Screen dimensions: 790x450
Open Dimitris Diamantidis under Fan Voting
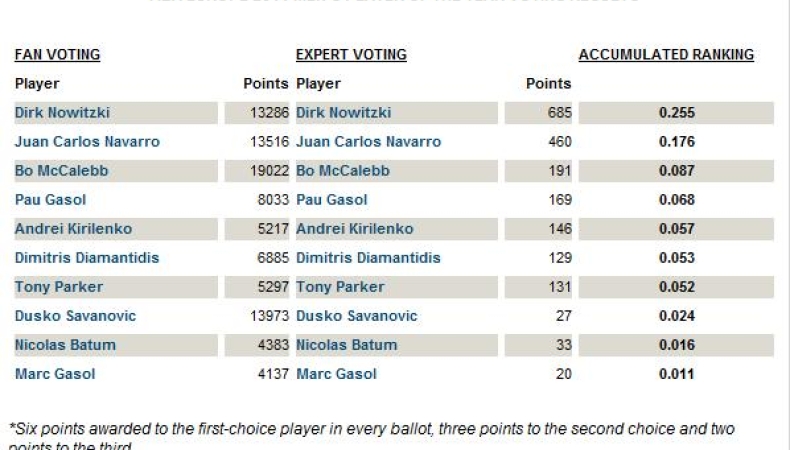click(x=87, y=258)
